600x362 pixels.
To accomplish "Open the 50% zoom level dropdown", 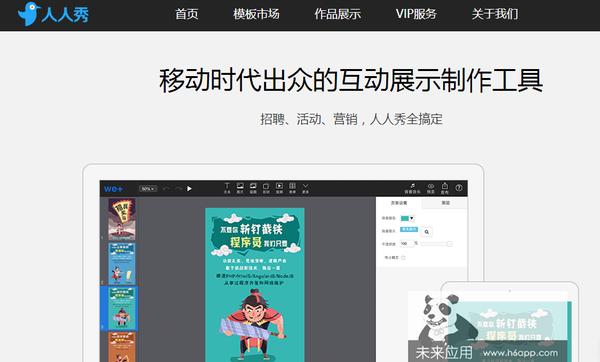I will tap(148, 189).
